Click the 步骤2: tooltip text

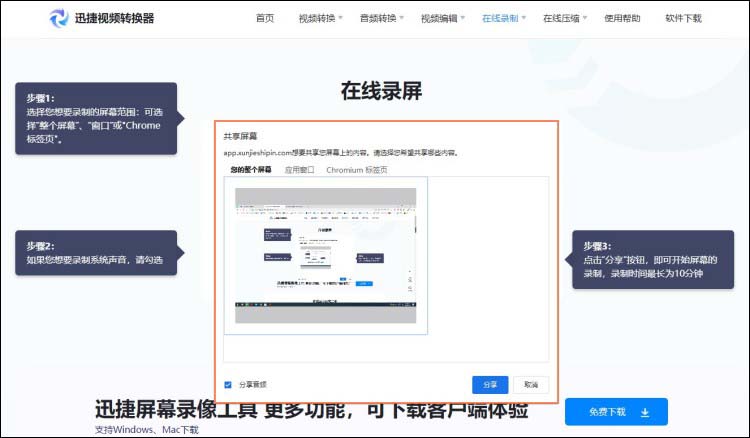coord(40,246)
